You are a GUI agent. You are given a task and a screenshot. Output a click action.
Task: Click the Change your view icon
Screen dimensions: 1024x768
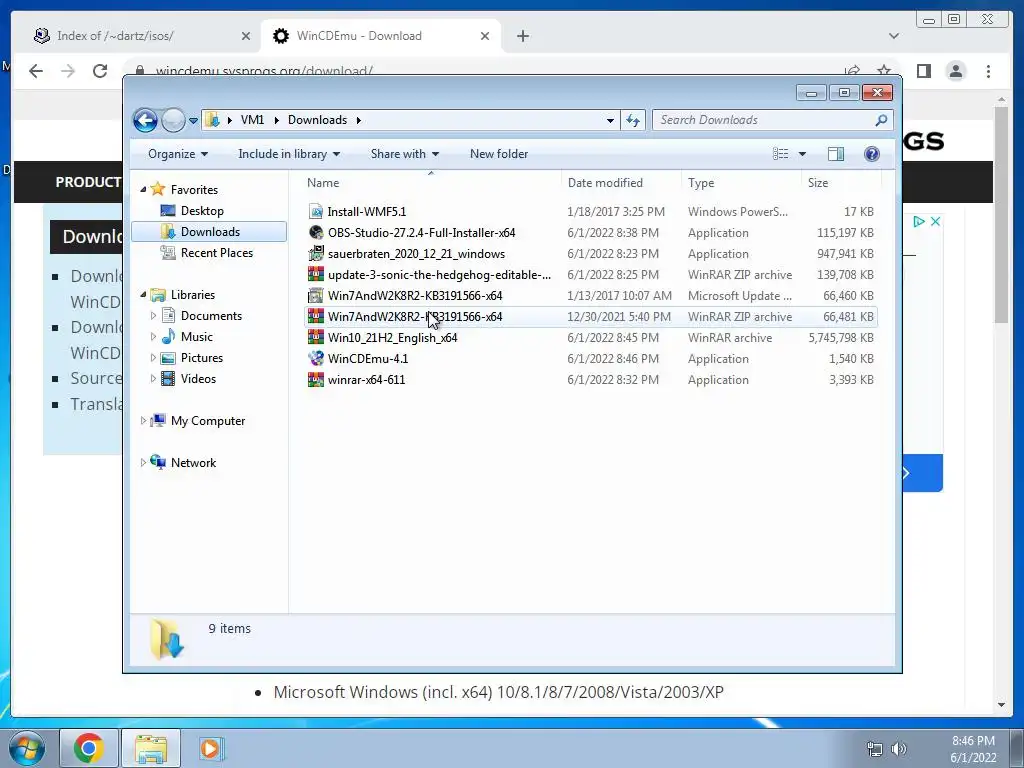(x=780, y=154)
